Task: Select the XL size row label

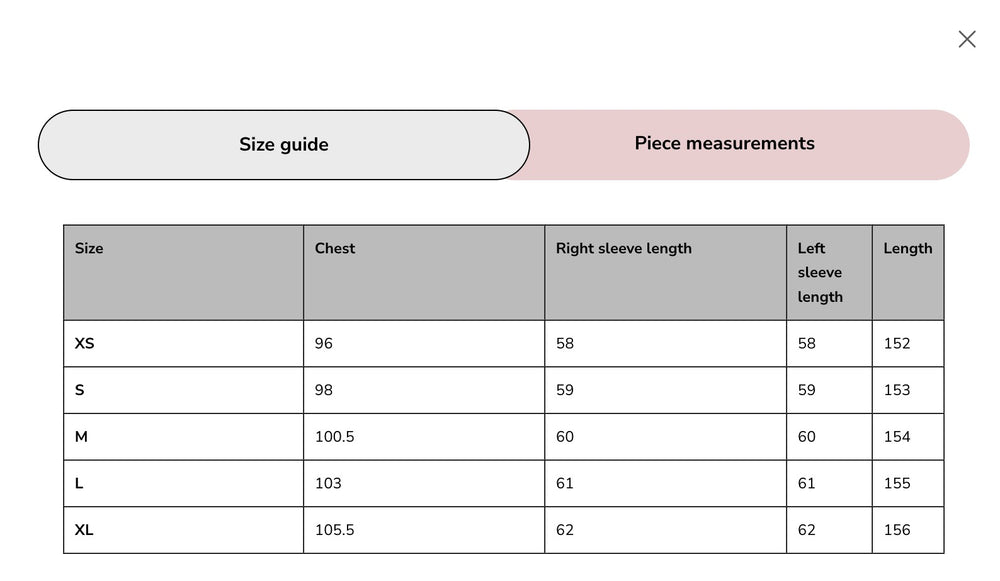Action: (x=85, y=530)
